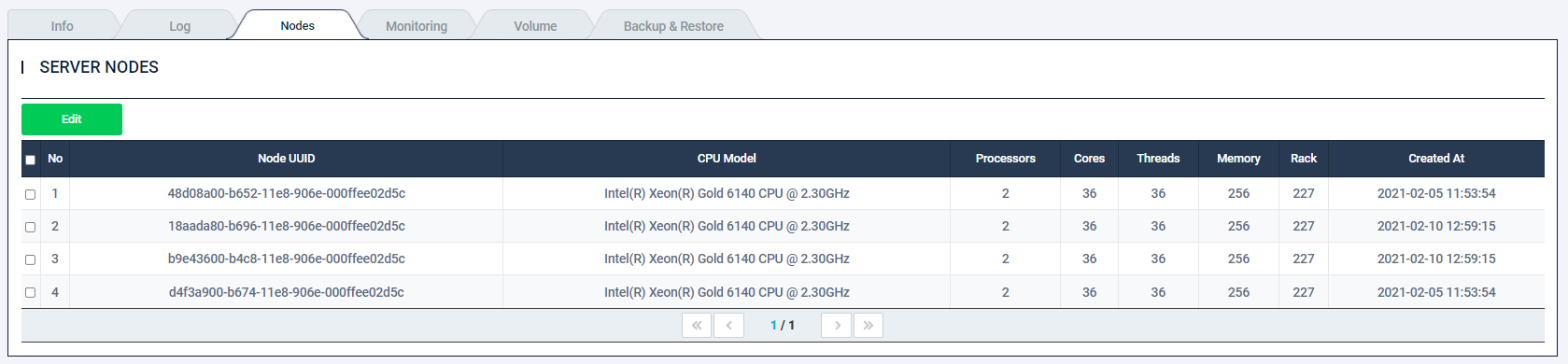Tick the checkbox for node 3
The image size is (1568, 364).
point(30,259)
